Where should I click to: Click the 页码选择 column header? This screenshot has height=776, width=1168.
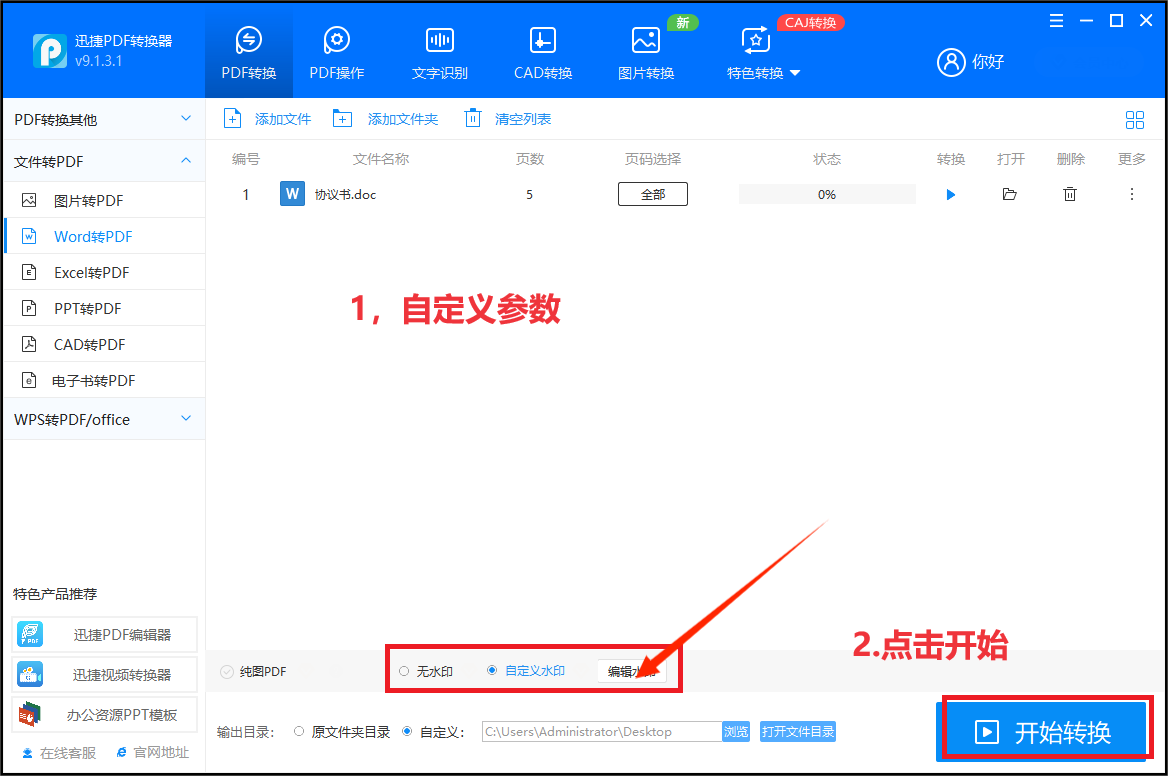pyautogui.click(x=653, y=159)
